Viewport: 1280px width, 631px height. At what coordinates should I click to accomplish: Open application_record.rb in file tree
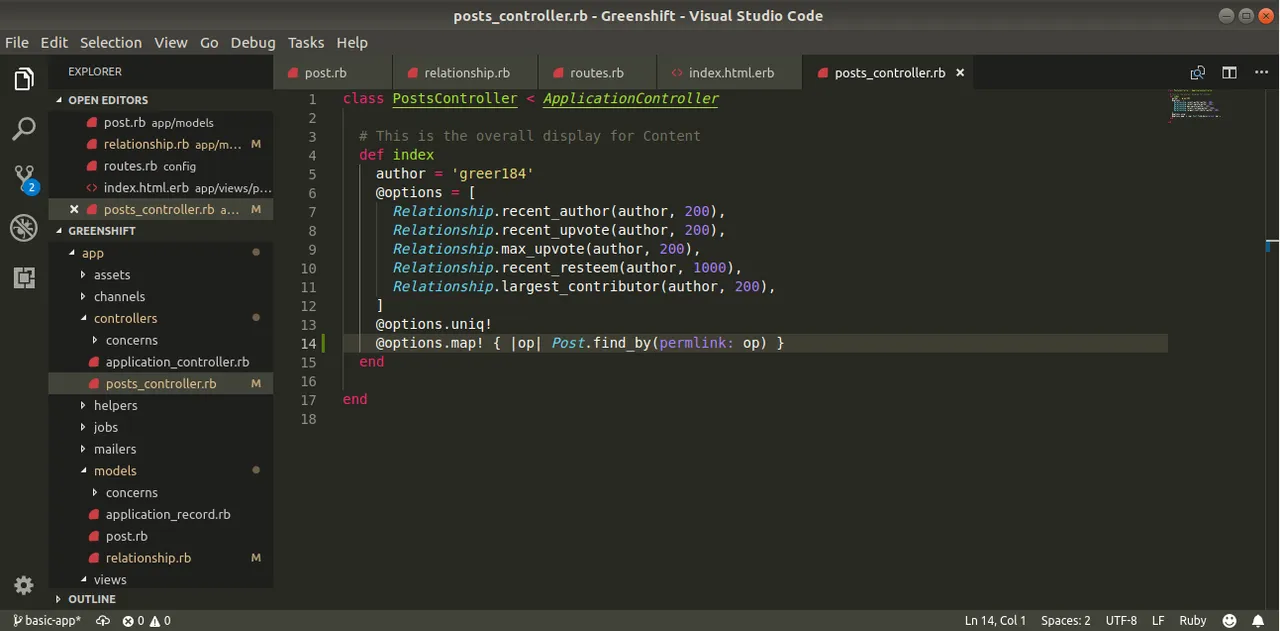(x=160, y=515)
